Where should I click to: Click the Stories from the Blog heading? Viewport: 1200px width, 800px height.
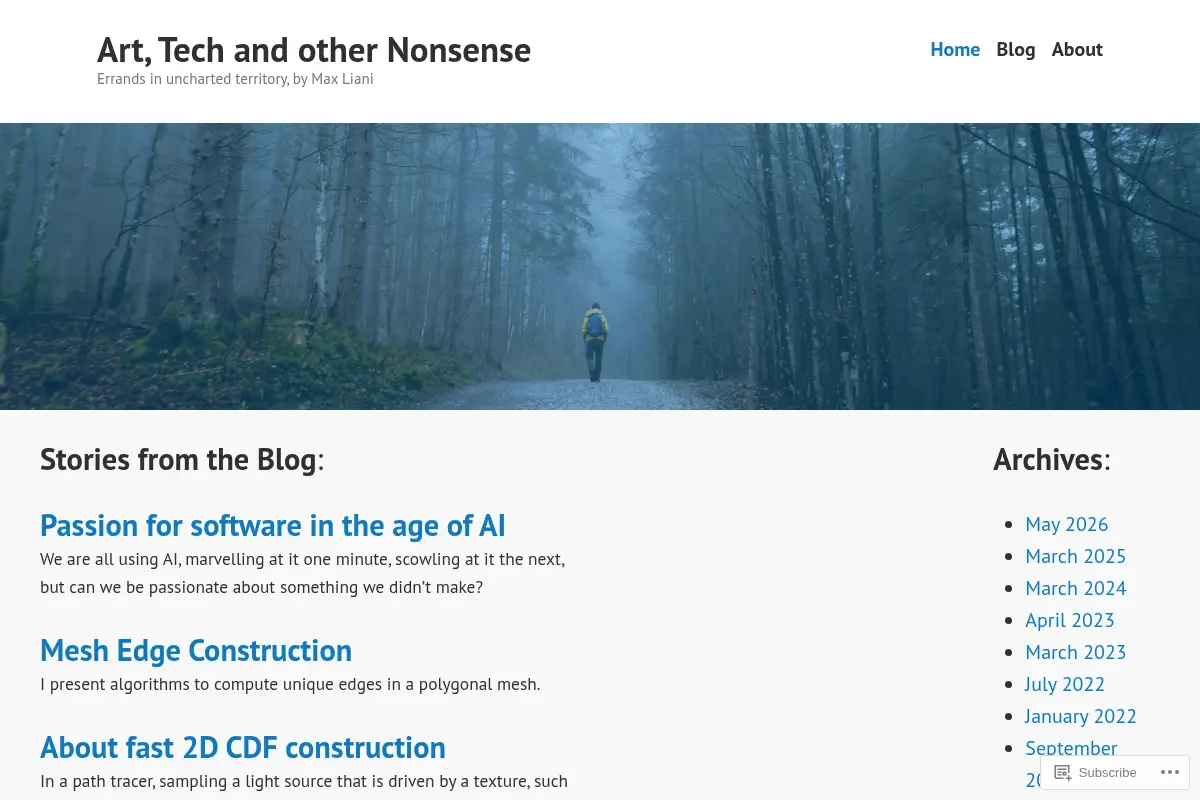182,459
